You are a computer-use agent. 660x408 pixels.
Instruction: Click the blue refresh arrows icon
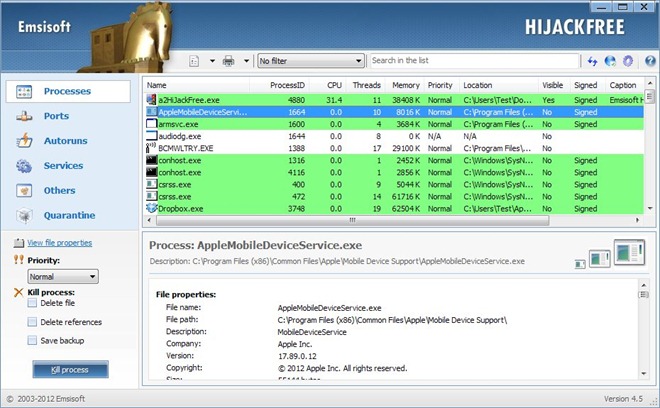click(593, 61)
